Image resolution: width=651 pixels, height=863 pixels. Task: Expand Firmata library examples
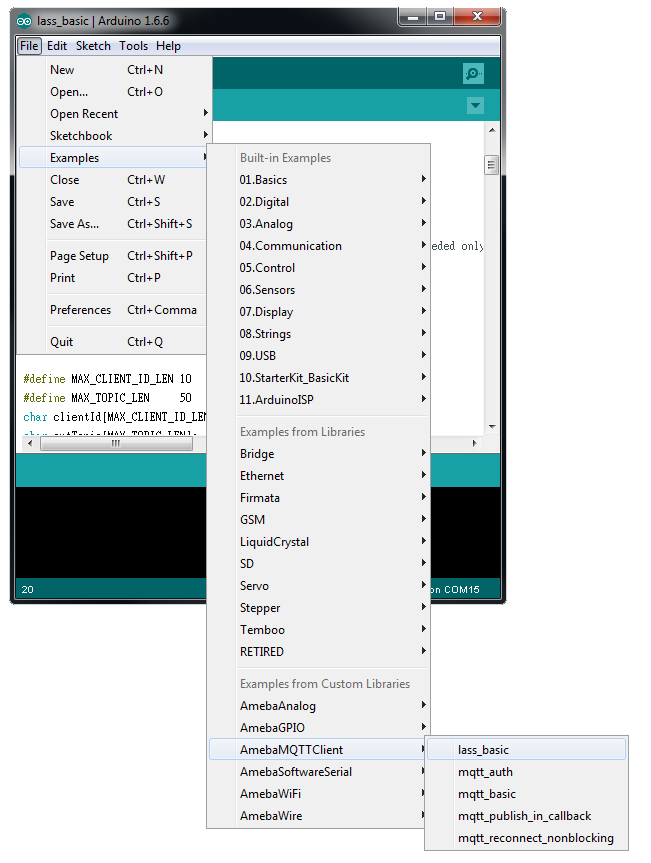(319, 498)
